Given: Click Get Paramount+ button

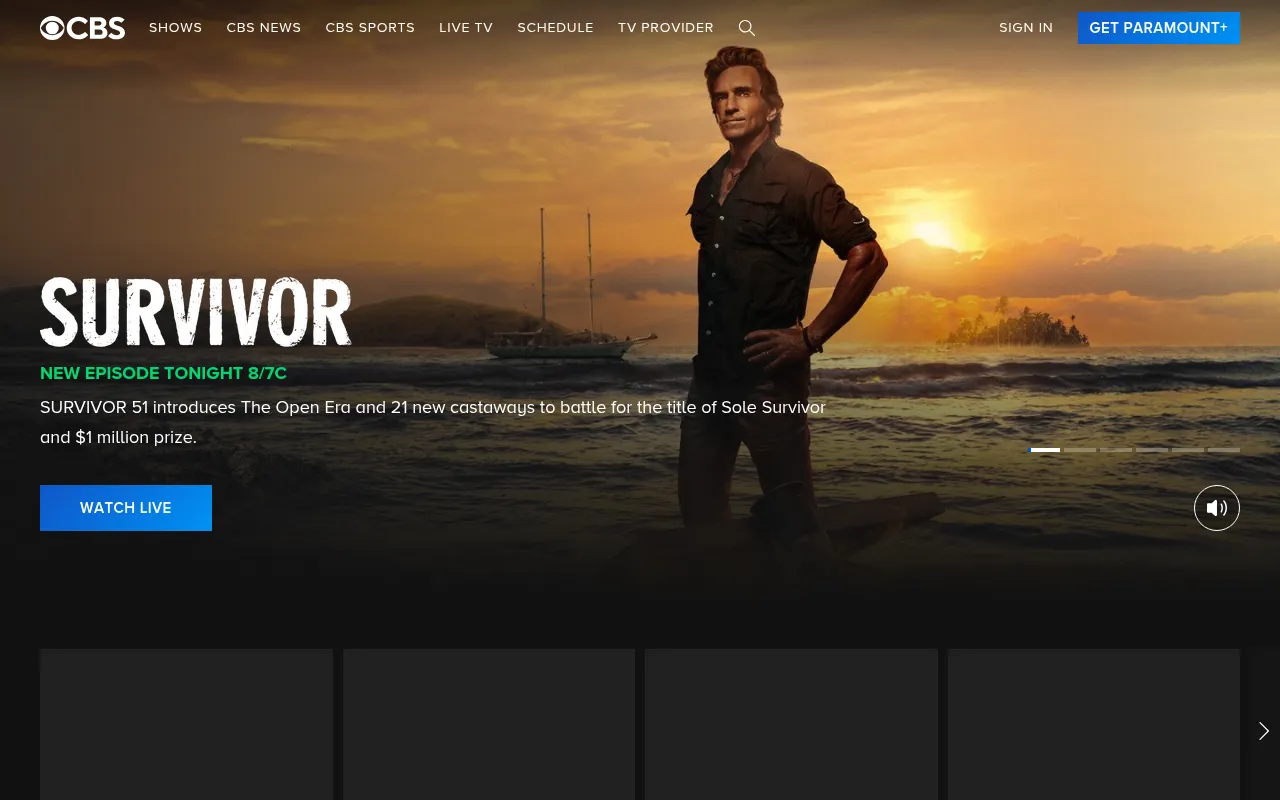Looking at the screenshot, I should click(1159, 28).
